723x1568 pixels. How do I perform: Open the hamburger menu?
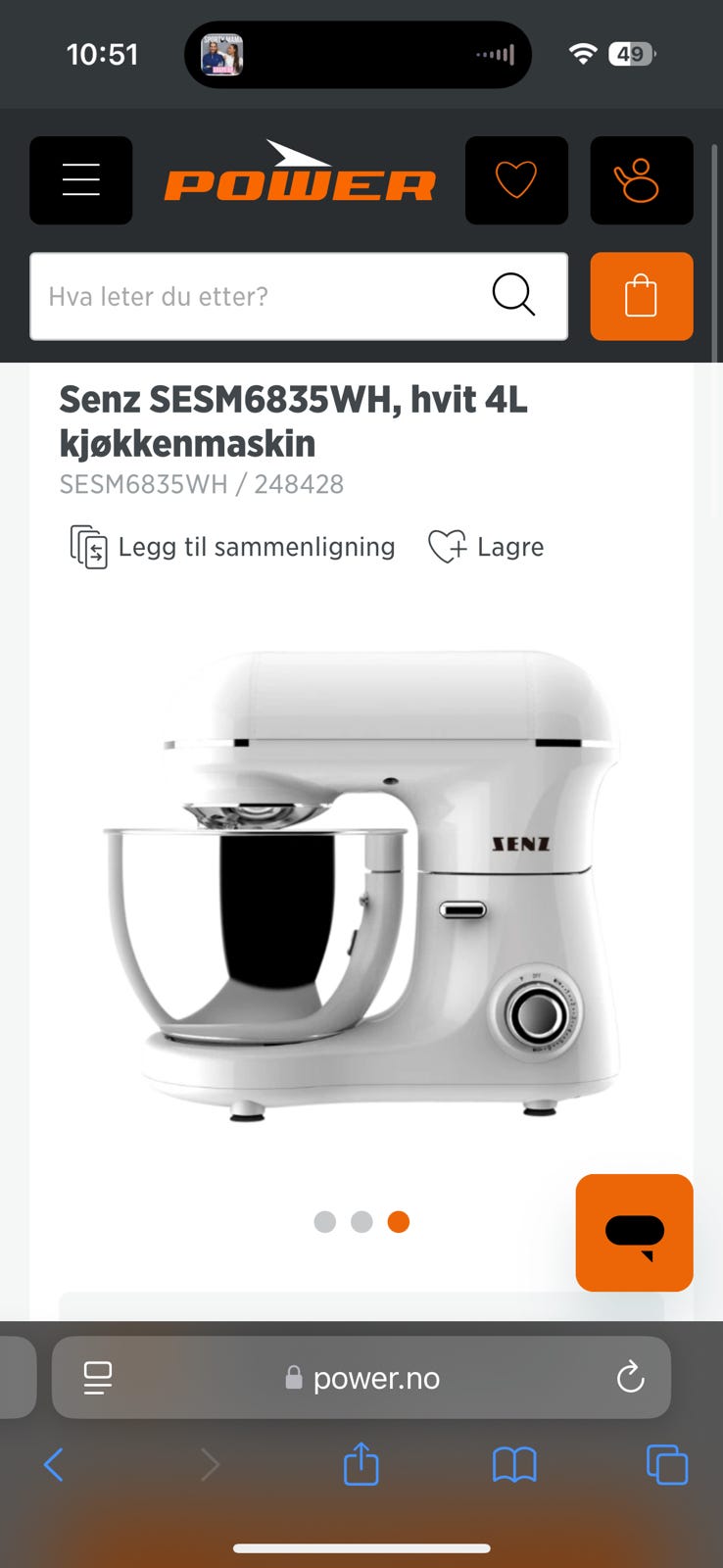click(x=80, y=180)
